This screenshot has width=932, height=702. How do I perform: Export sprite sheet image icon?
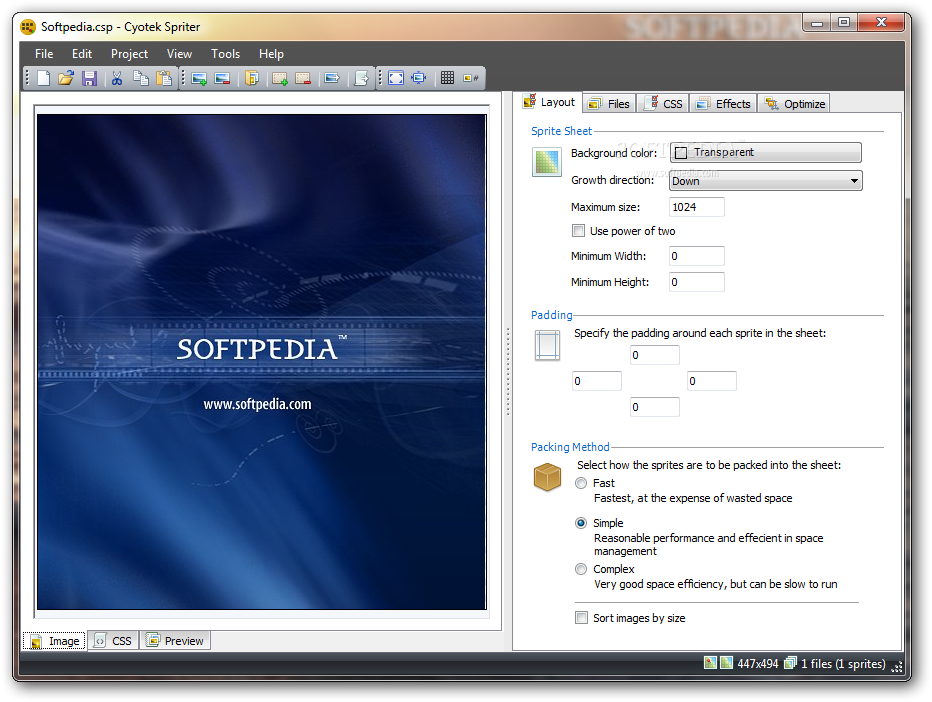click(332, 78)
